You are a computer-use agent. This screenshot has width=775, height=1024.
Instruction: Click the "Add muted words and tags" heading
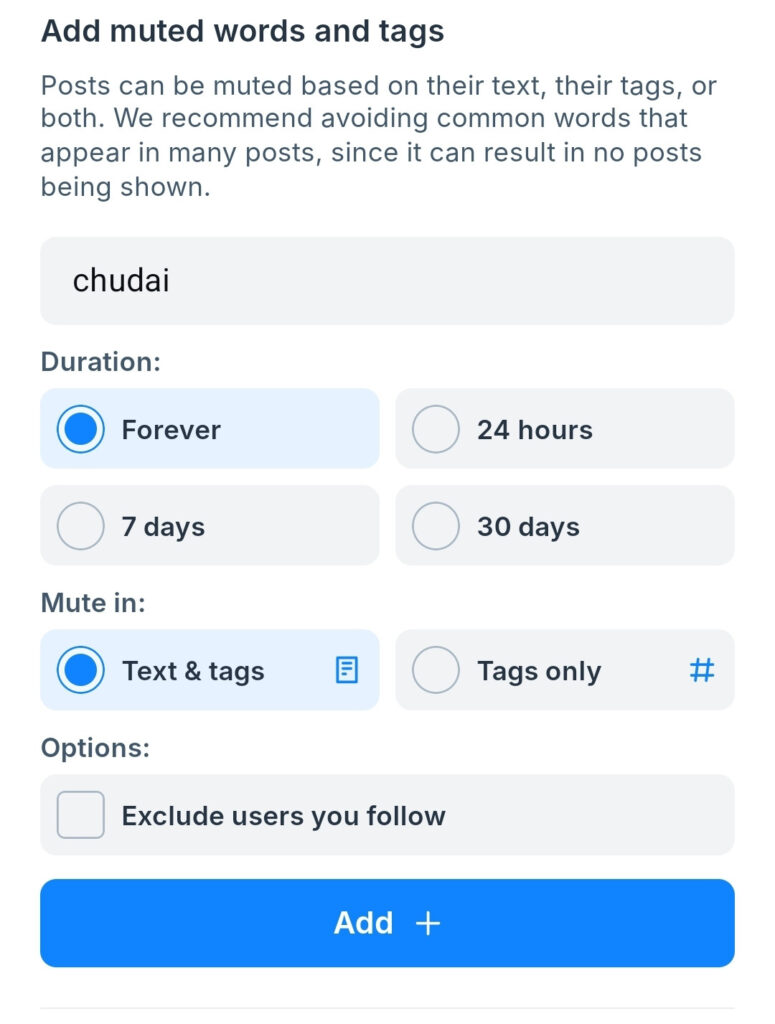[x=242, y=31]
